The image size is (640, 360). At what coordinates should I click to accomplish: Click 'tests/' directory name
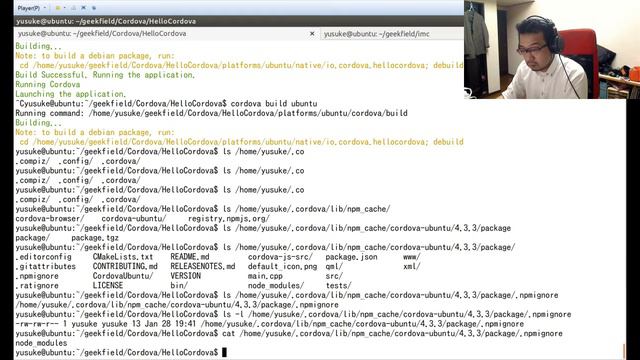tap(338, 286)
